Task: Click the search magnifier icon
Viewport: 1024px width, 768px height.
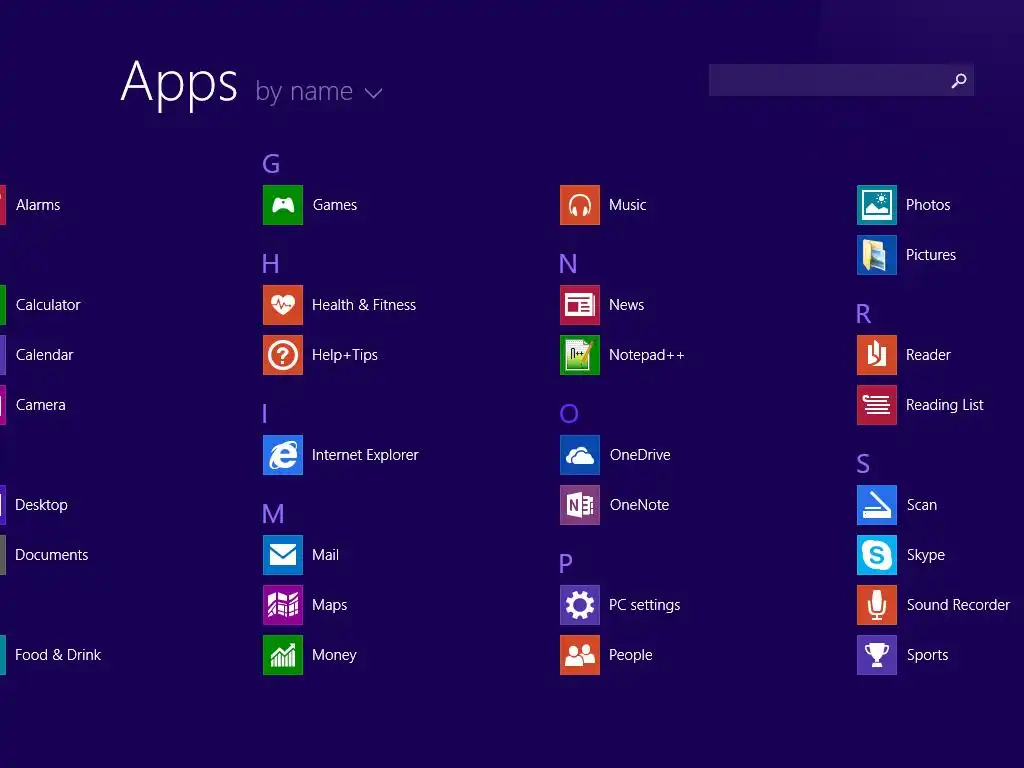Action: (959, 80)
